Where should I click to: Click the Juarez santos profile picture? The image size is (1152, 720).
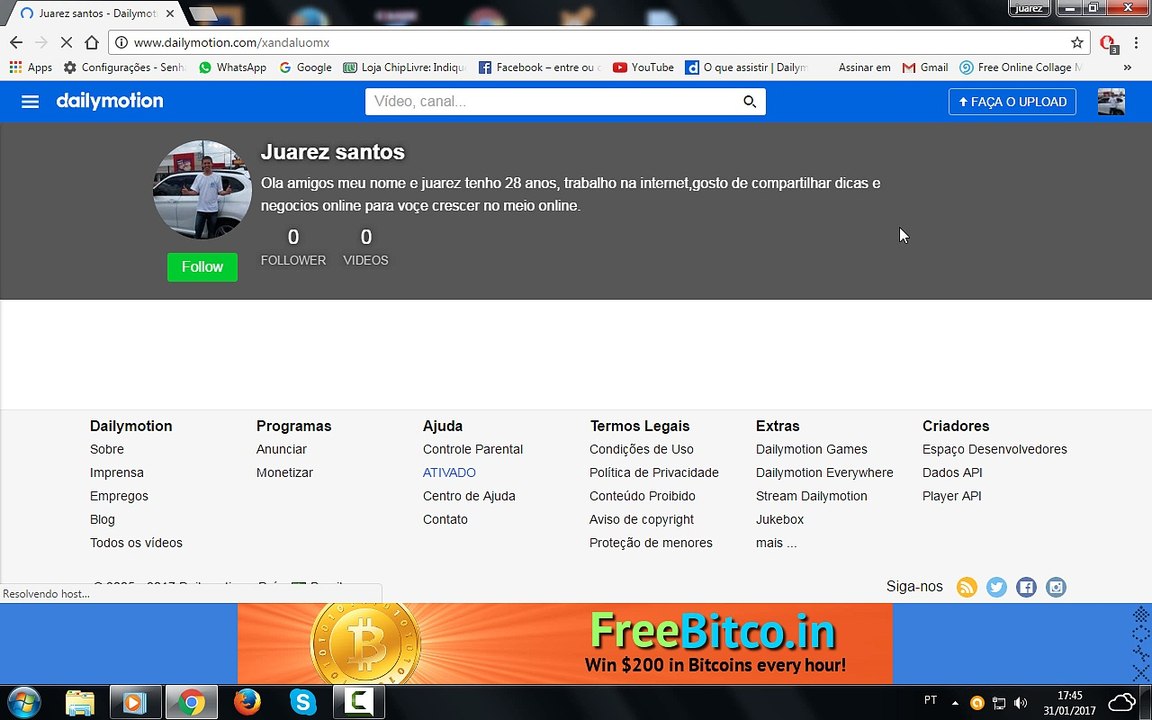tap(202, 190)
